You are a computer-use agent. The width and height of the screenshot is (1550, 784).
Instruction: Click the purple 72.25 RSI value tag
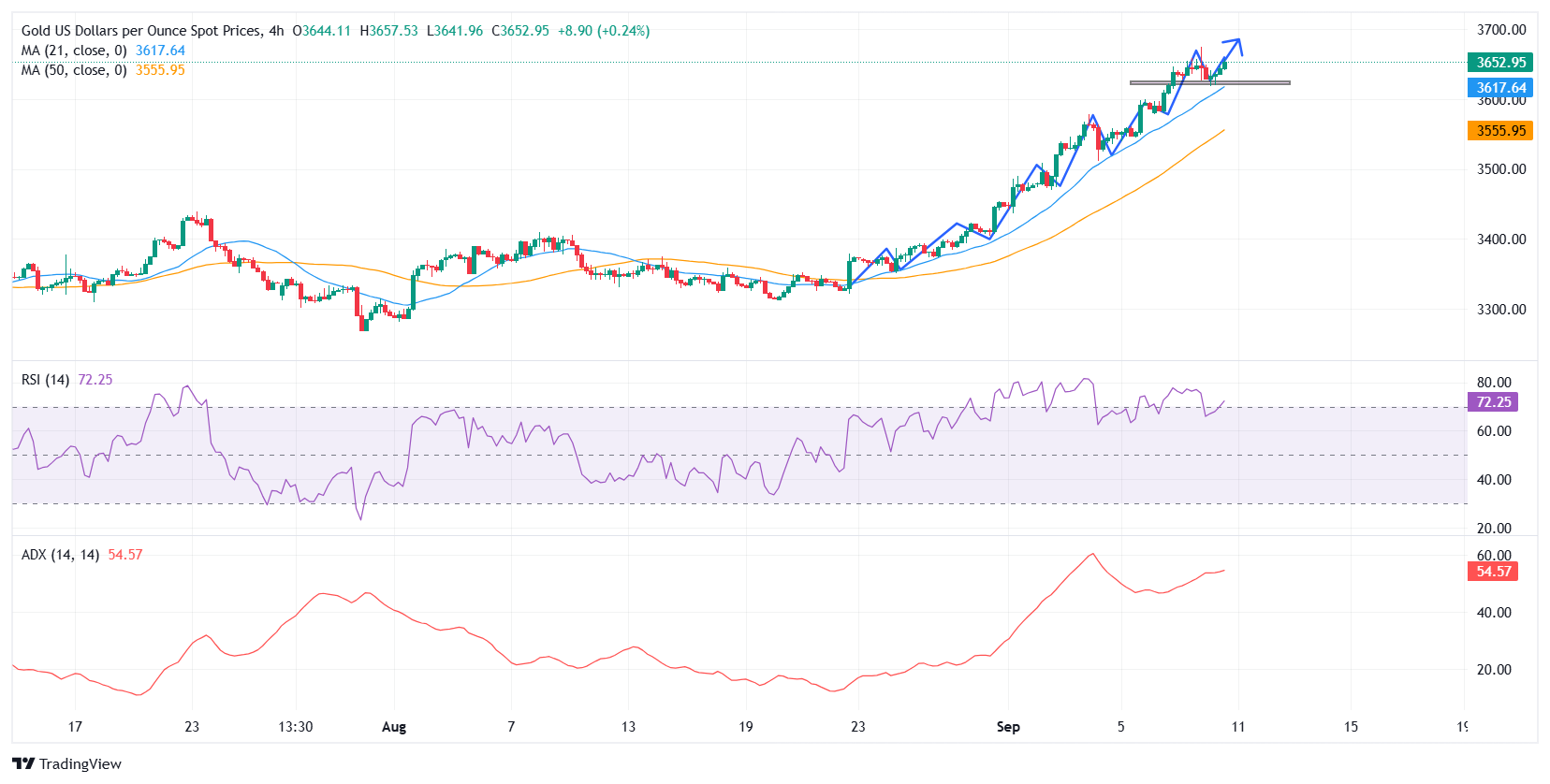pyautogui.click(x=1493, y=402)
